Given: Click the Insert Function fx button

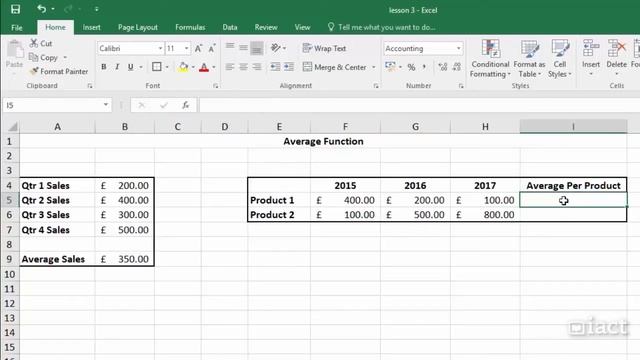Looking at the screenshot, I should (x=186, y=105).
